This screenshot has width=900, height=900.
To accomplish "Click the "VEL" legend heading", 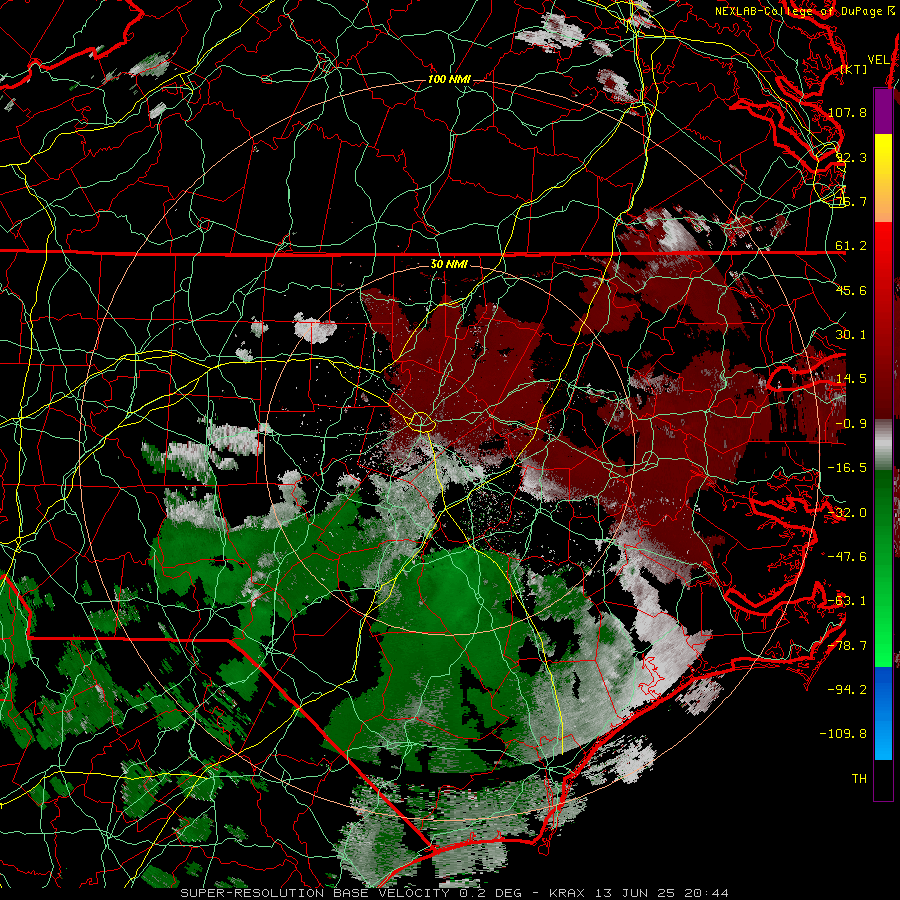I will pyautogui.click(x=878, y=60).
